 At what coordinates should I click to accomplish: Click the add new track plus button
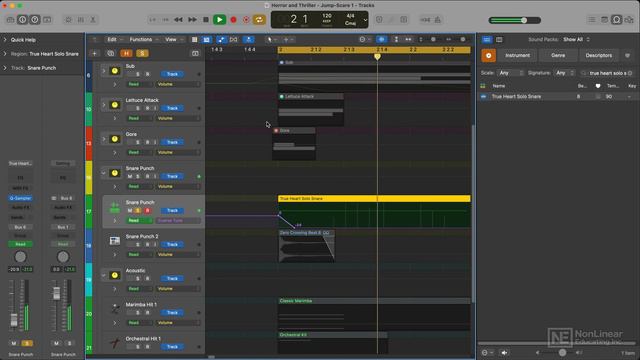click(94, 53)
